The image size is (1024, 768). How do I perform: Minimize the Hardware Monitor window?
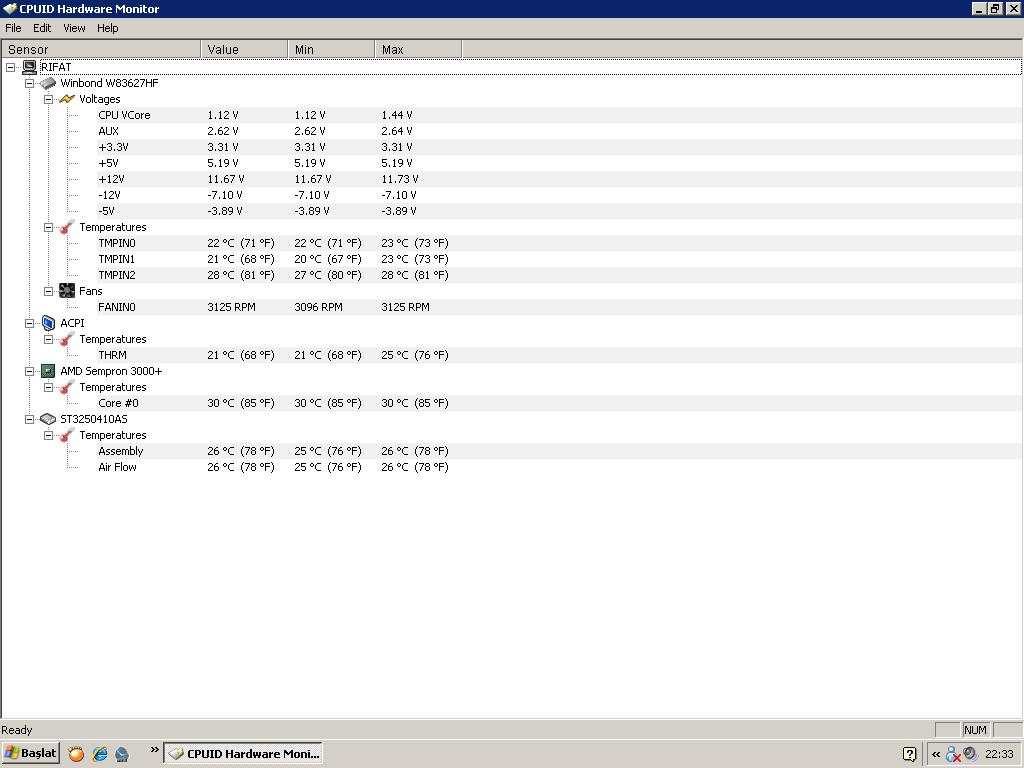click(979, 8)
